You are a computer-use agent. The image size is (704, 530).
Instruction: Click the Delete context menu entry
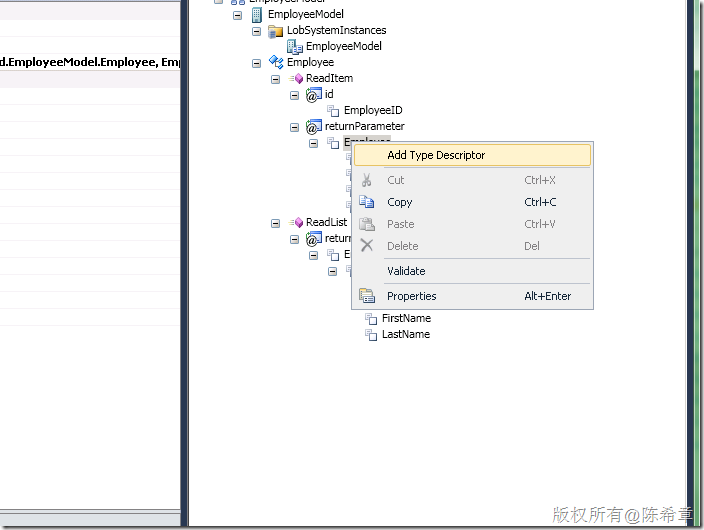[x=472, y=246]
